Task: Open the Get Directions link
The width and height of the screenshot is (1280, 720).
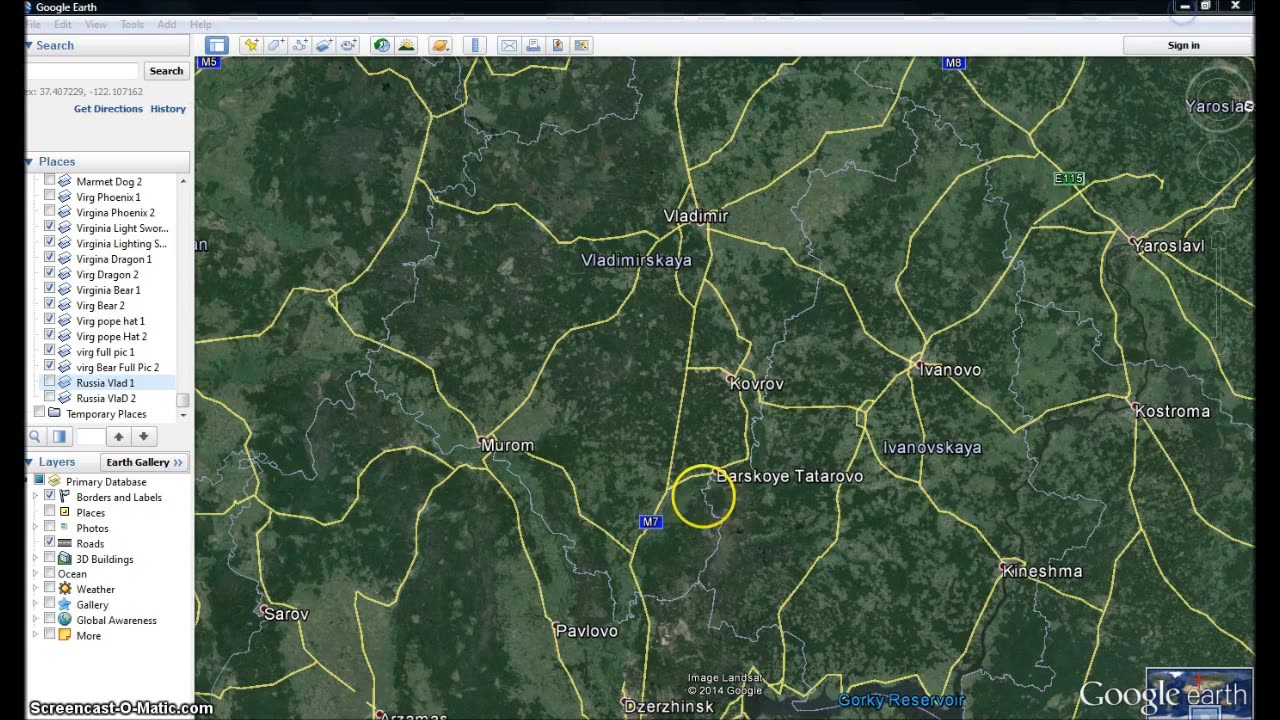Action: click(108, 109)
